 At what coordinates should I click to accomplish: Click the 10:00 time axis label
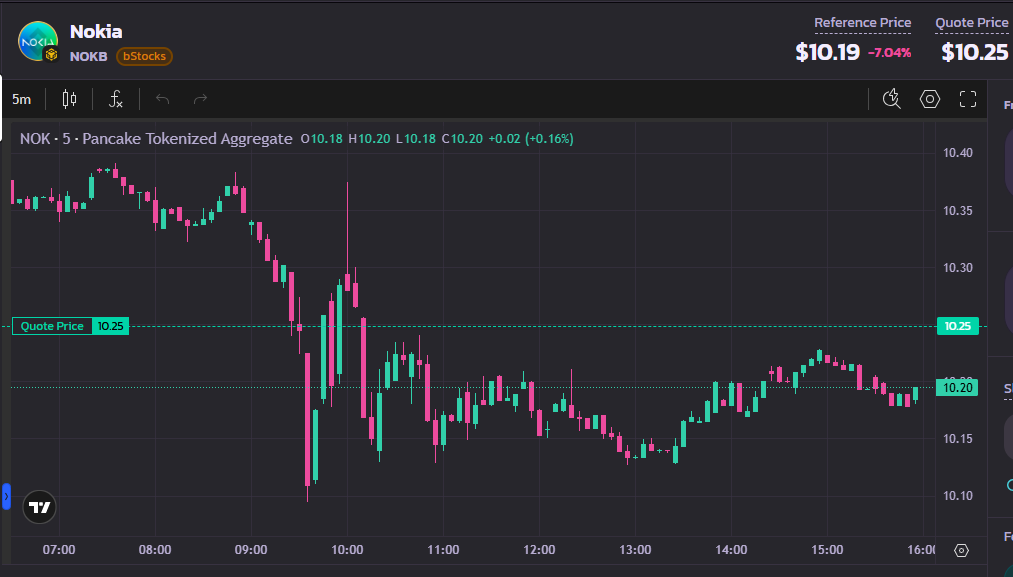click(x=347, y=550)
